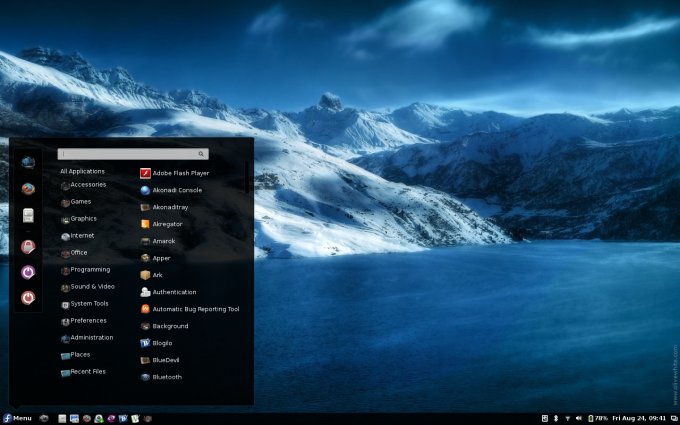Screen dimensions: 680x425
Task: Click the application search field
Action: [x=130, y=154]
